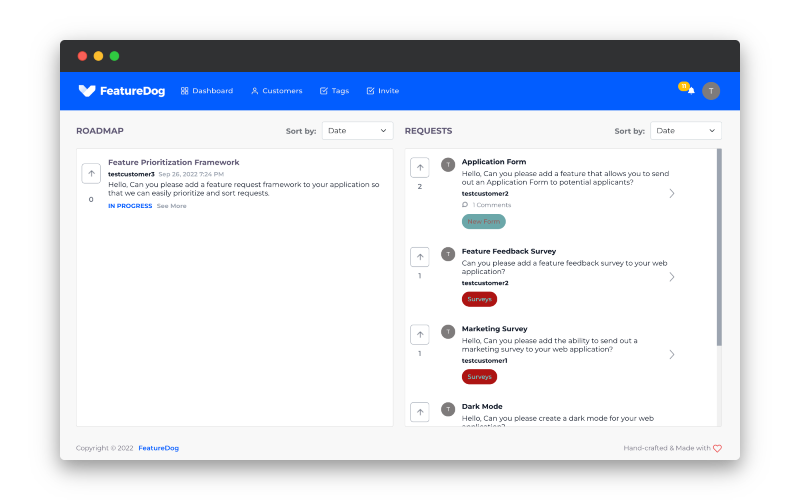Go to the Customers page
This screenshot has height=500, width=800.
pos(277,91)
